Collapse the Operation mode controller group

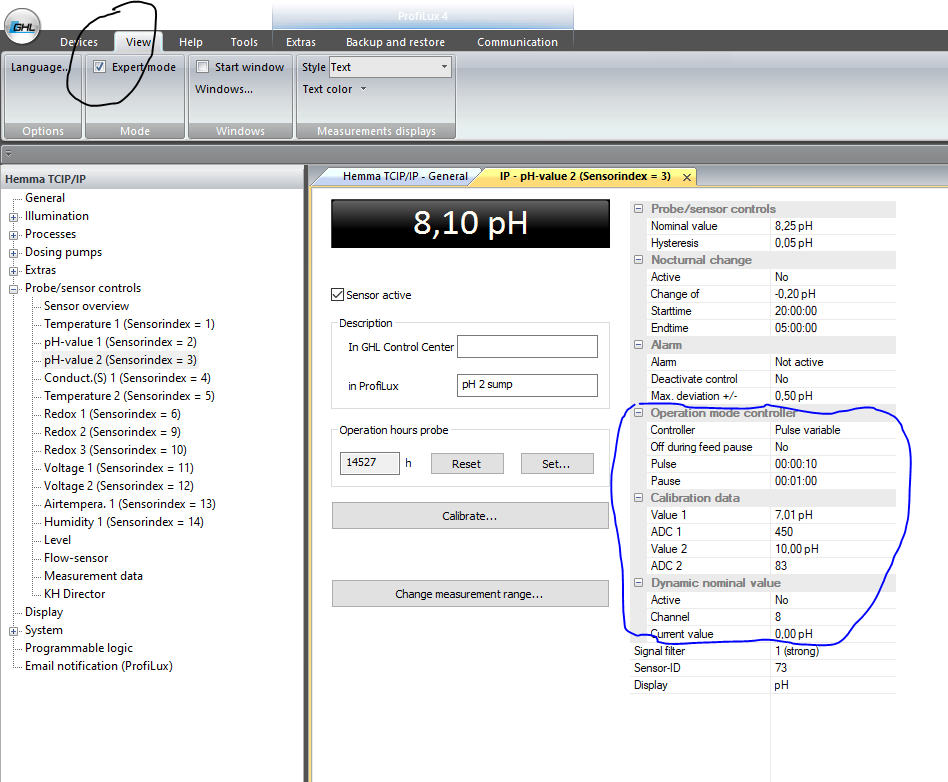(x=638, y=412)
